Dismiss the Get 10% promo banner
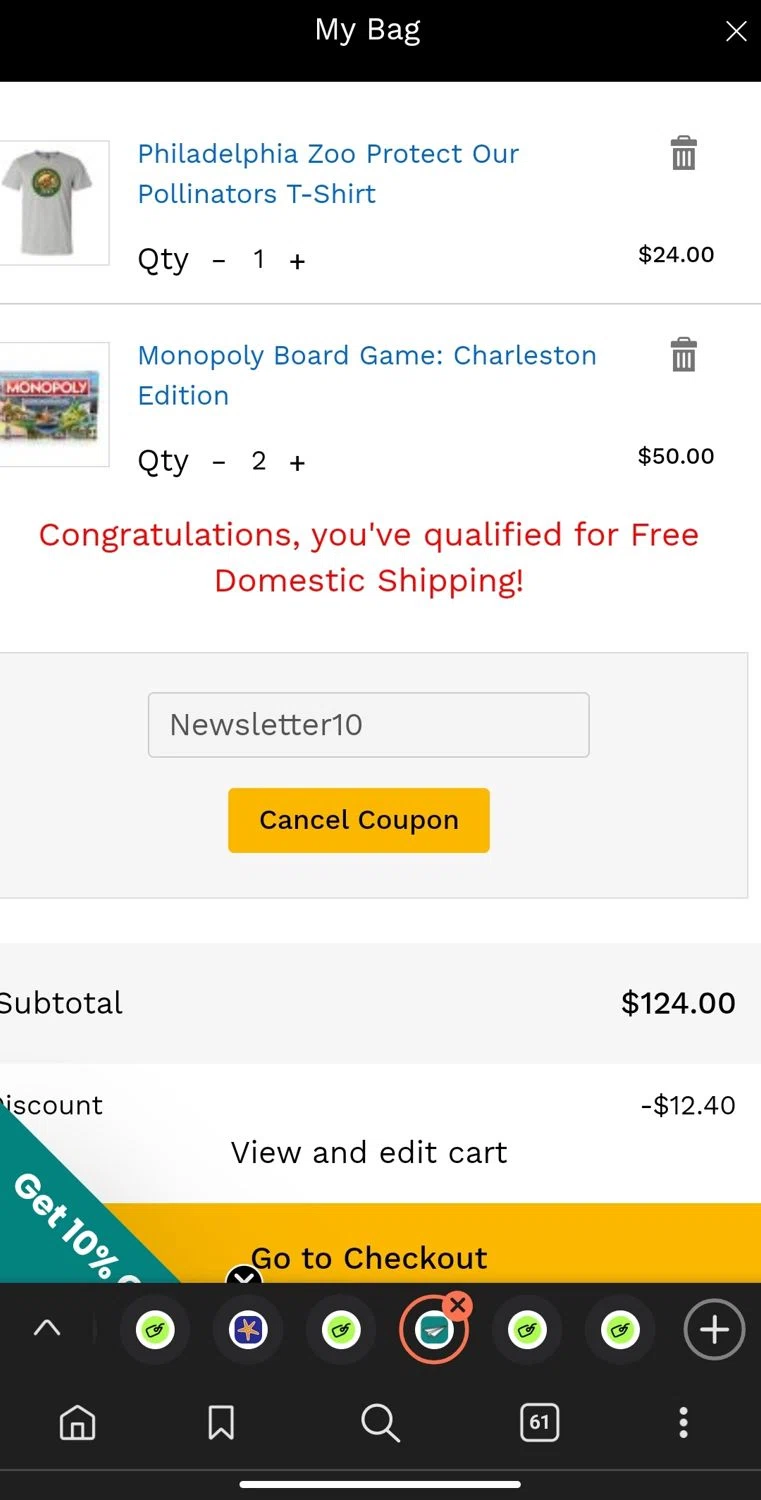Image resolution: width=761 pixels, height=1500 pixels. (x=243, y=1279)
